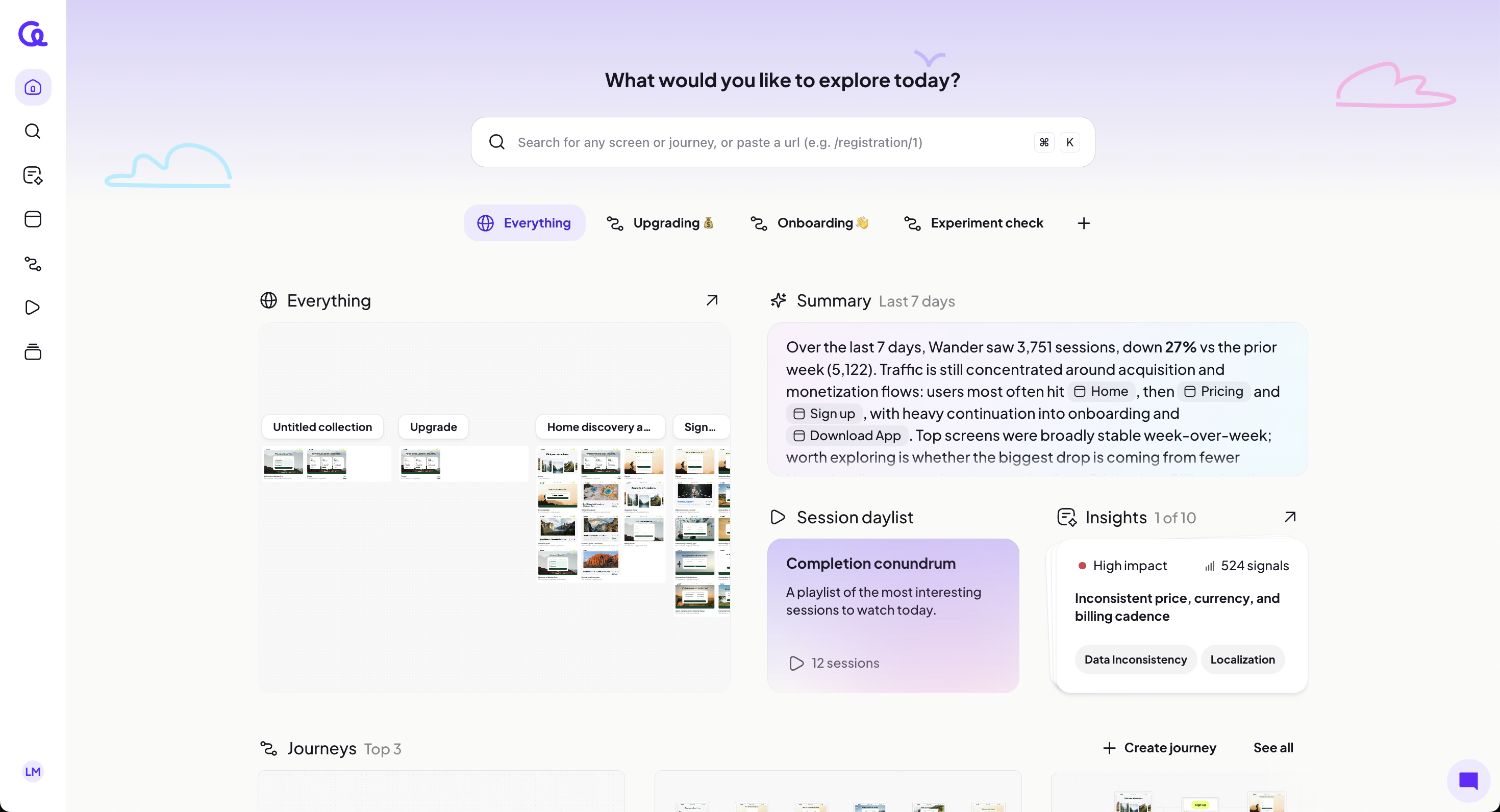
Task: Open the Journeys icon in sidebar
Action: pyautogui.click(x=33, y=264)
